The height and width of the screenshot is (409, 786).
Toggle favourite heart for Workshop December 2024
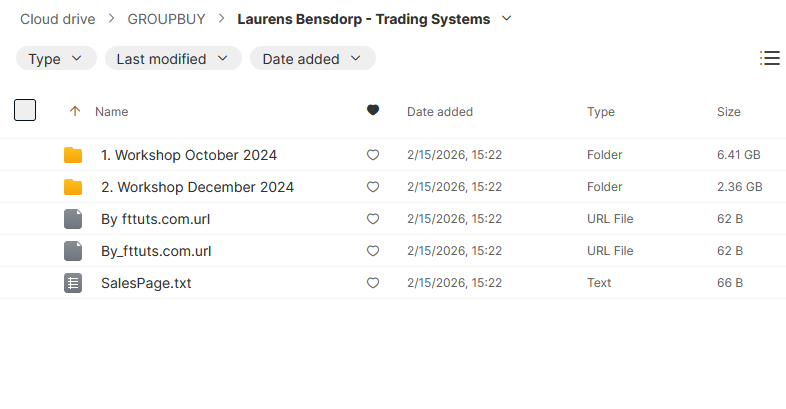pyautogui.click(x=373, y=187)
